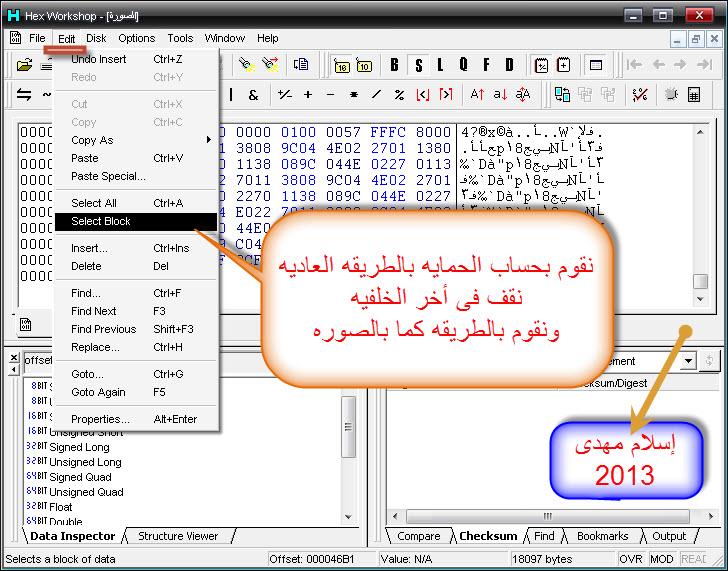728x571 pixels.
Task: Choose Paste Special... menu entry
Action: (x=136, y=176)
